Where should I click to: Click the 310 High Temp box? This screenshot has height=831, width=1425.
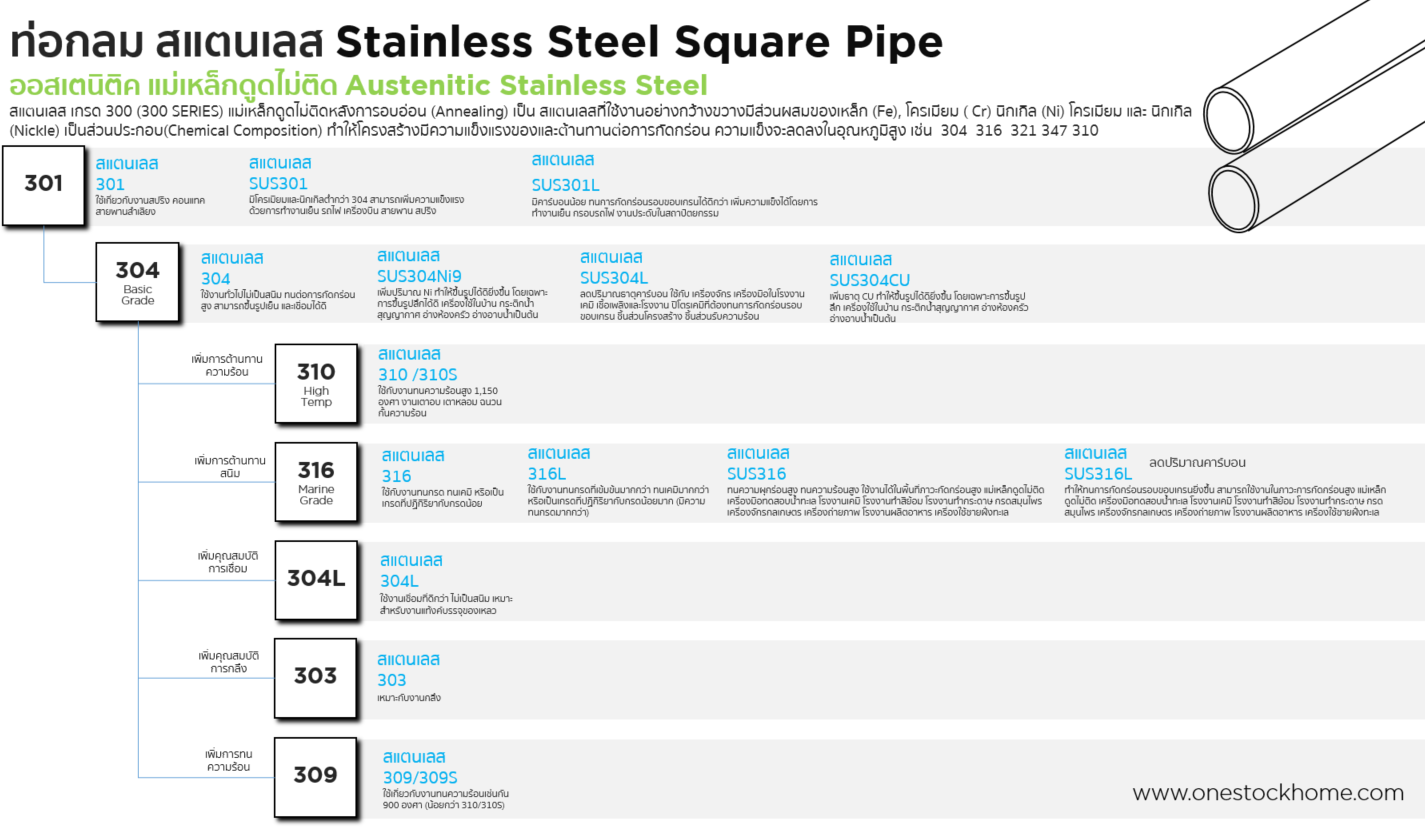[316, 384]
